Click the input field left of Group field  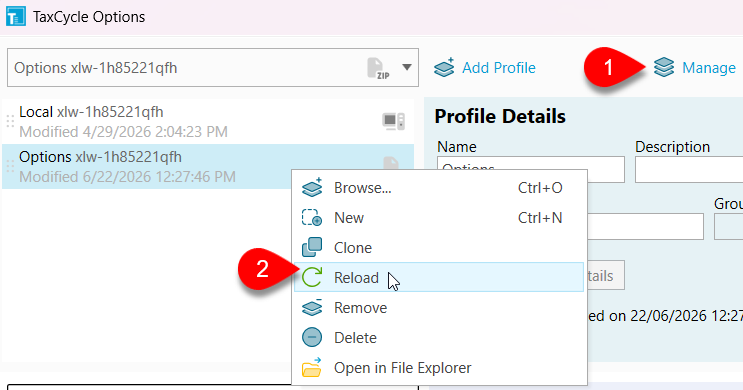645,227
